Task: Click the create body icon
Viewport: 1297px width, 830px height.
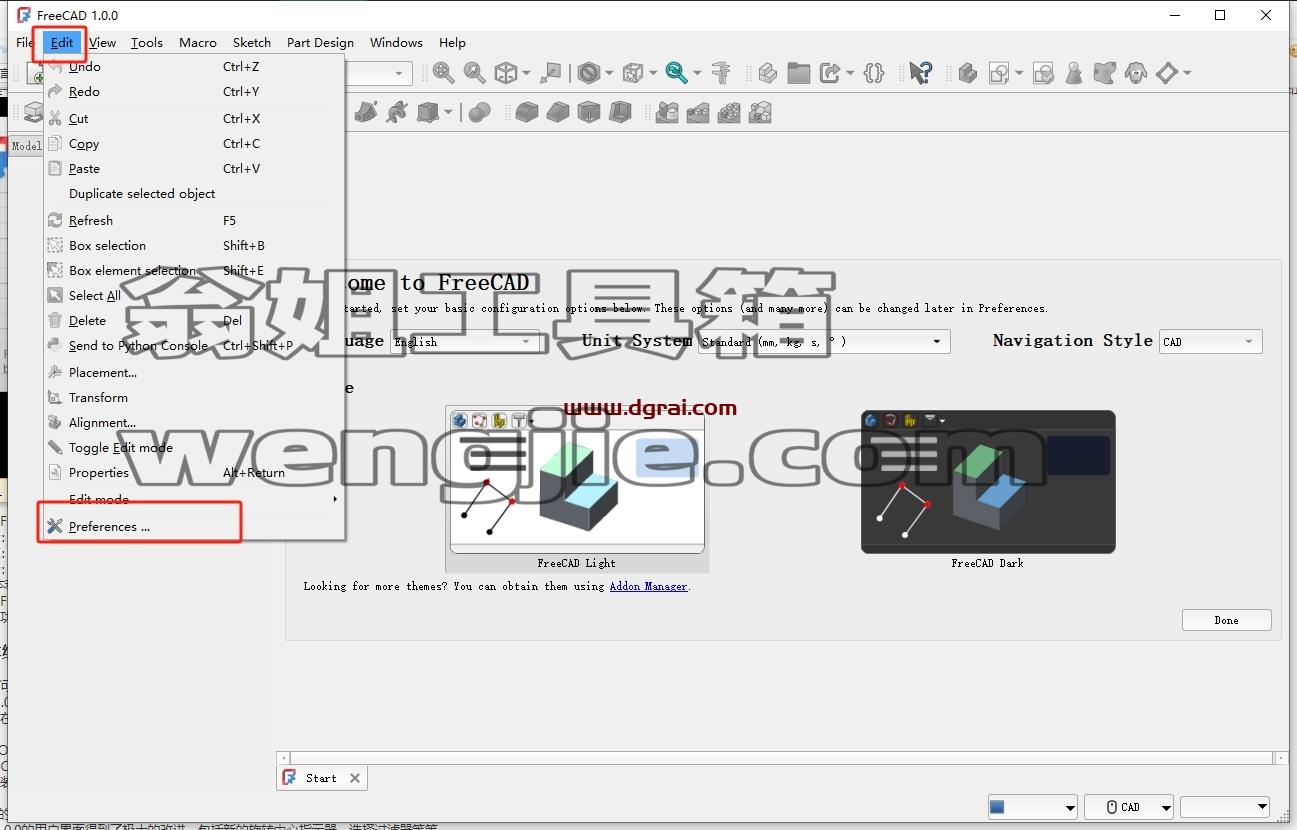Action: [x=967, y=73]
